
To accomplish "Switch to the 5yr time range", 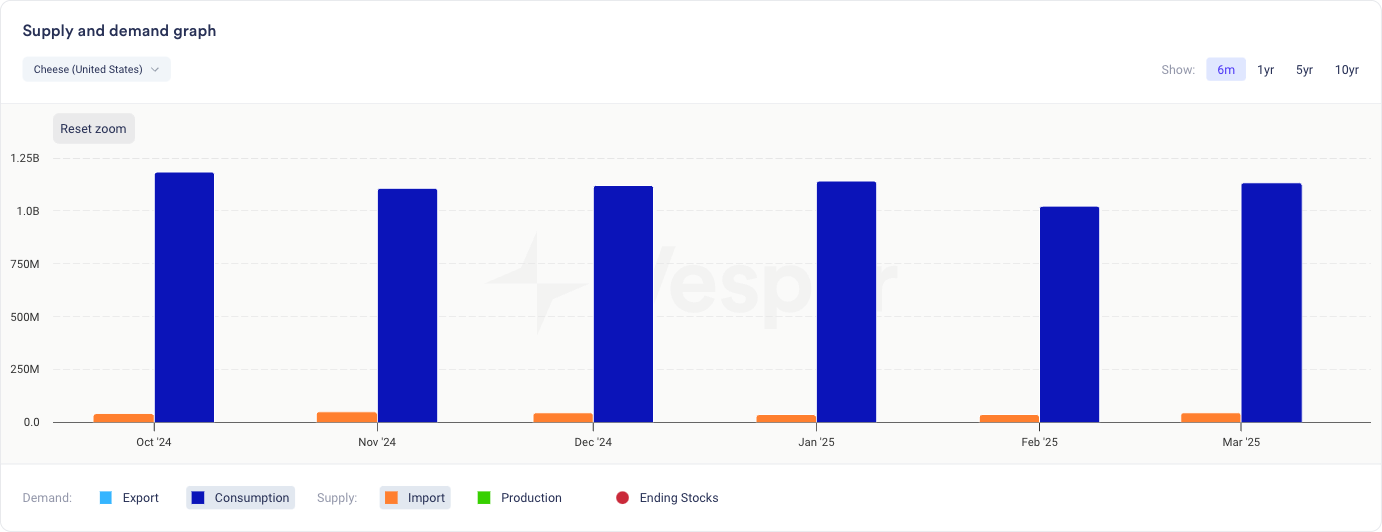I will pyautogui.click(x=1304, y=70).
